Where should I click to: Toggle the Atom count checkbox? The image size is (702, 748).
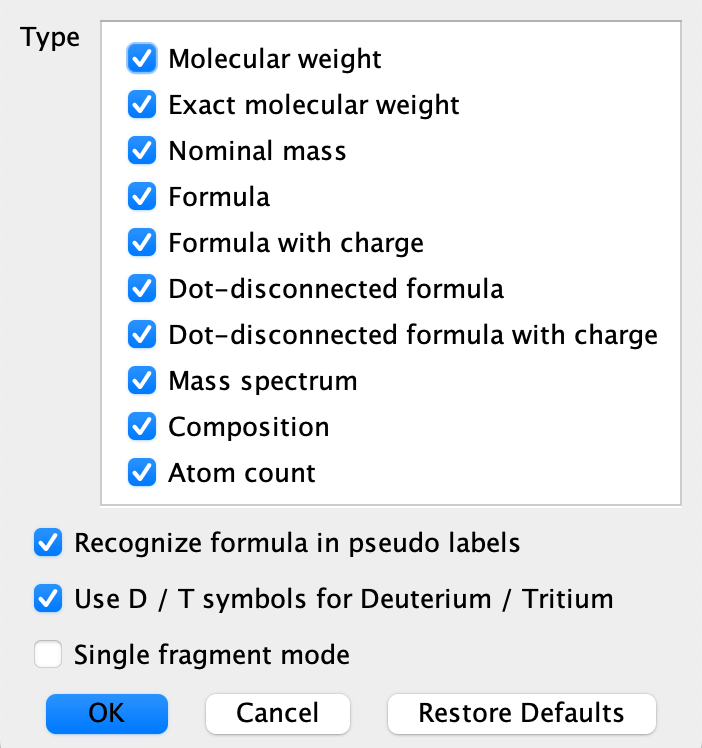coord(143,473)
